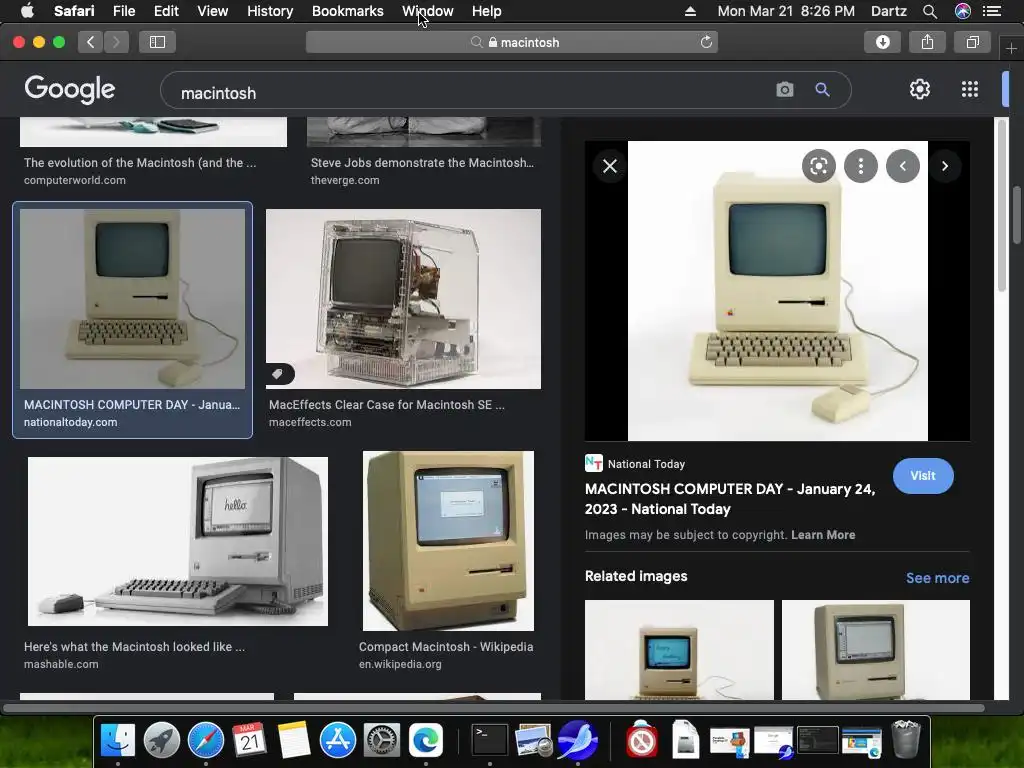Click the National Today source label
This screenshot has width=1024, height=768.
(x=635, y=464)
